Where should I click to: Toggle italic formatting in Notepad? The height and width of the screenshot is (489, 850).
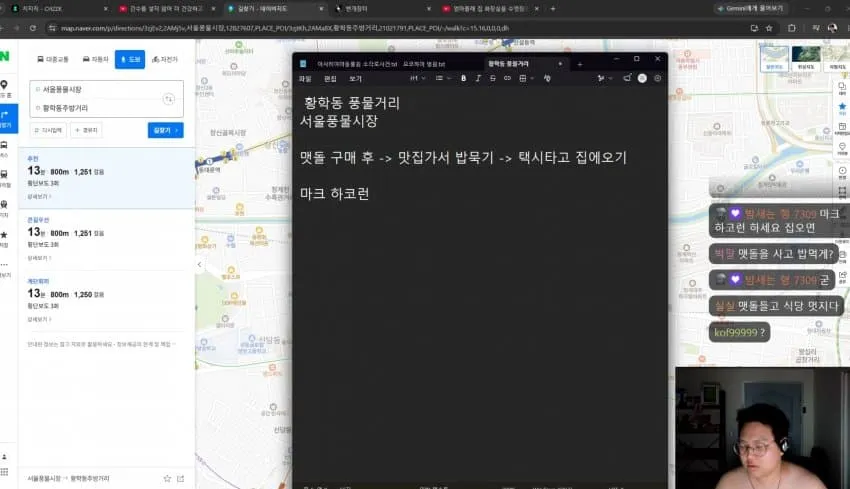[478, 78]
